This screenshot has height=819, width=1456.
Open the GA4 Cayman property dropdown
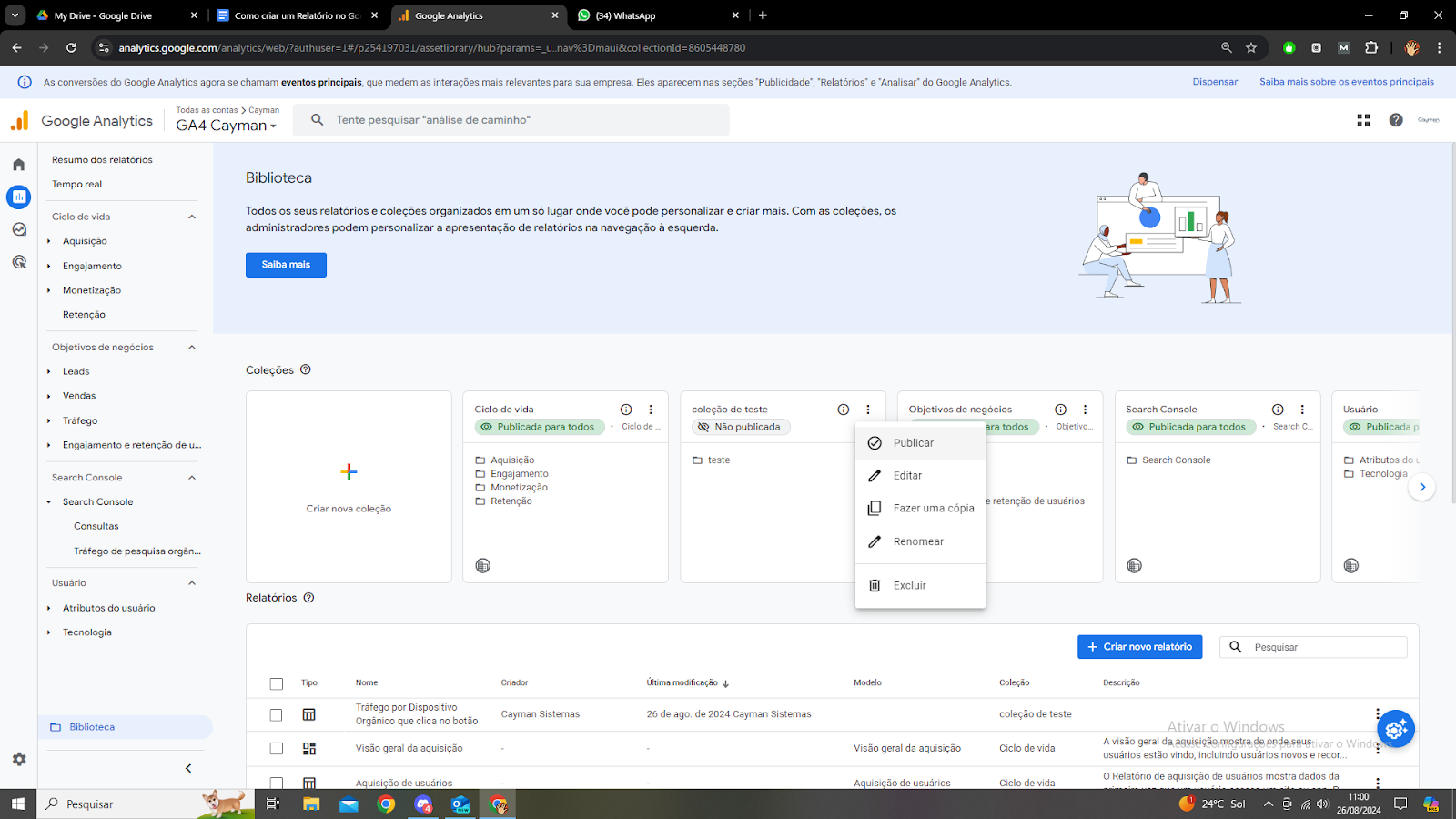(x=227, y=126)
